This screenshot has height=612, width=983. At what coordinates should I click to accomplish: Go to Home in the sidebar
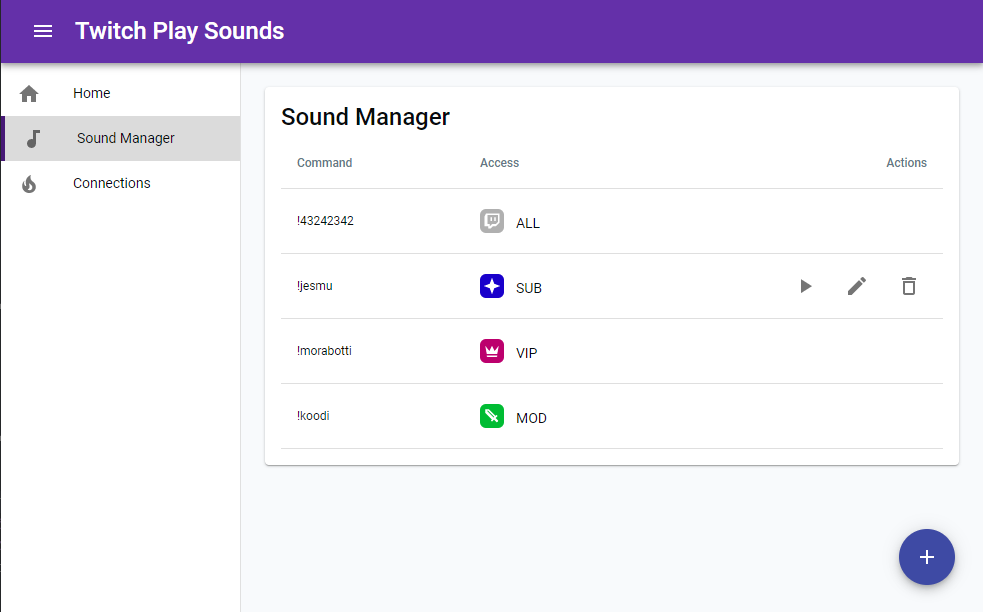coord(92,93)
